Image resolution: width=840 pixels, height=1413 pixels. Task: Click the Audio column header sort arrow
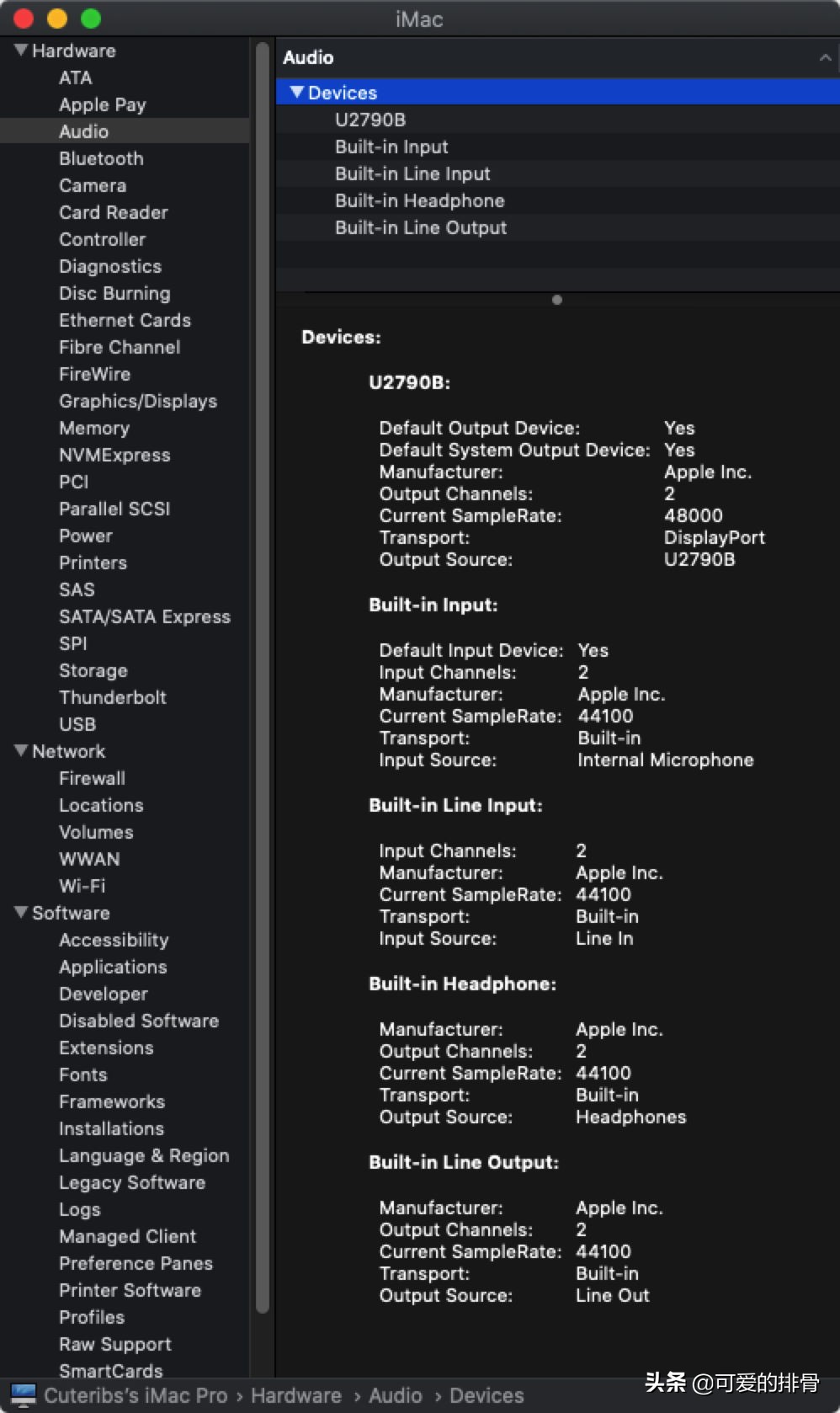click(x=825, y=57)
